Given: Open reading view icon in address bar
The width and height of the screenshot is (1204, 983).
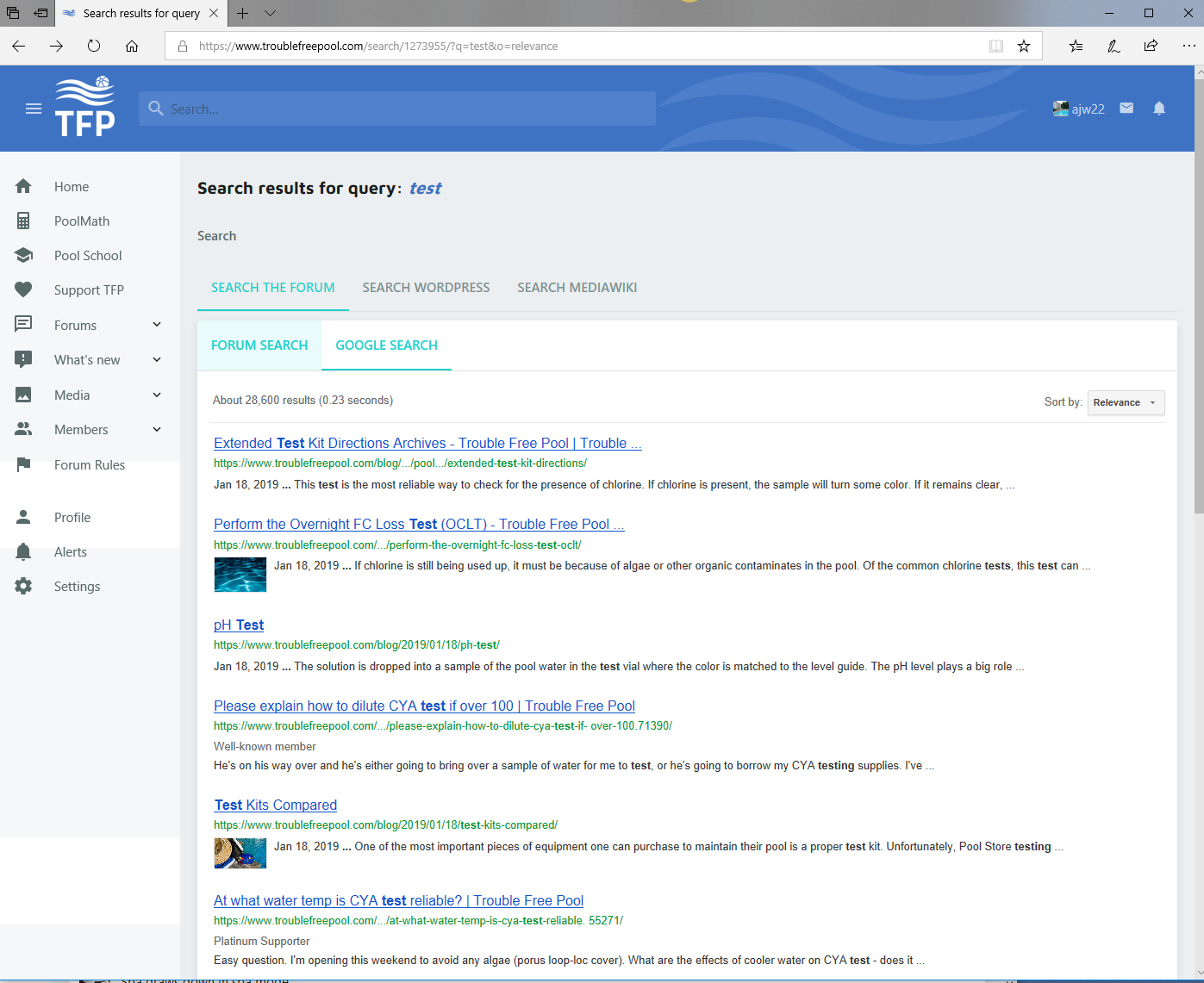Looking at the screenshot, I should click(996, 46).
